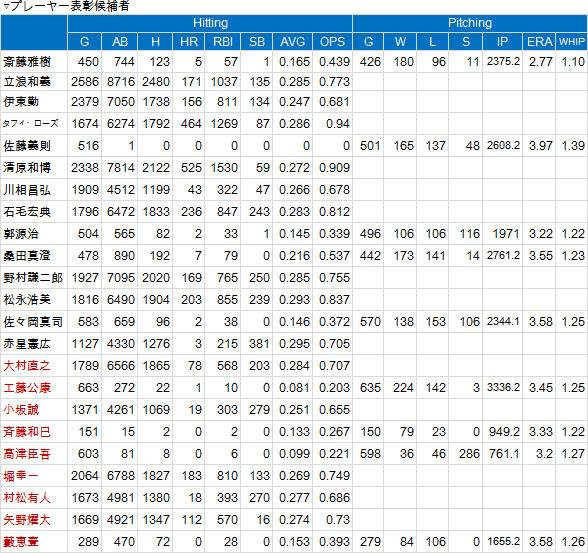
Task: Click saves value 286
Action: tap(470, 454)
